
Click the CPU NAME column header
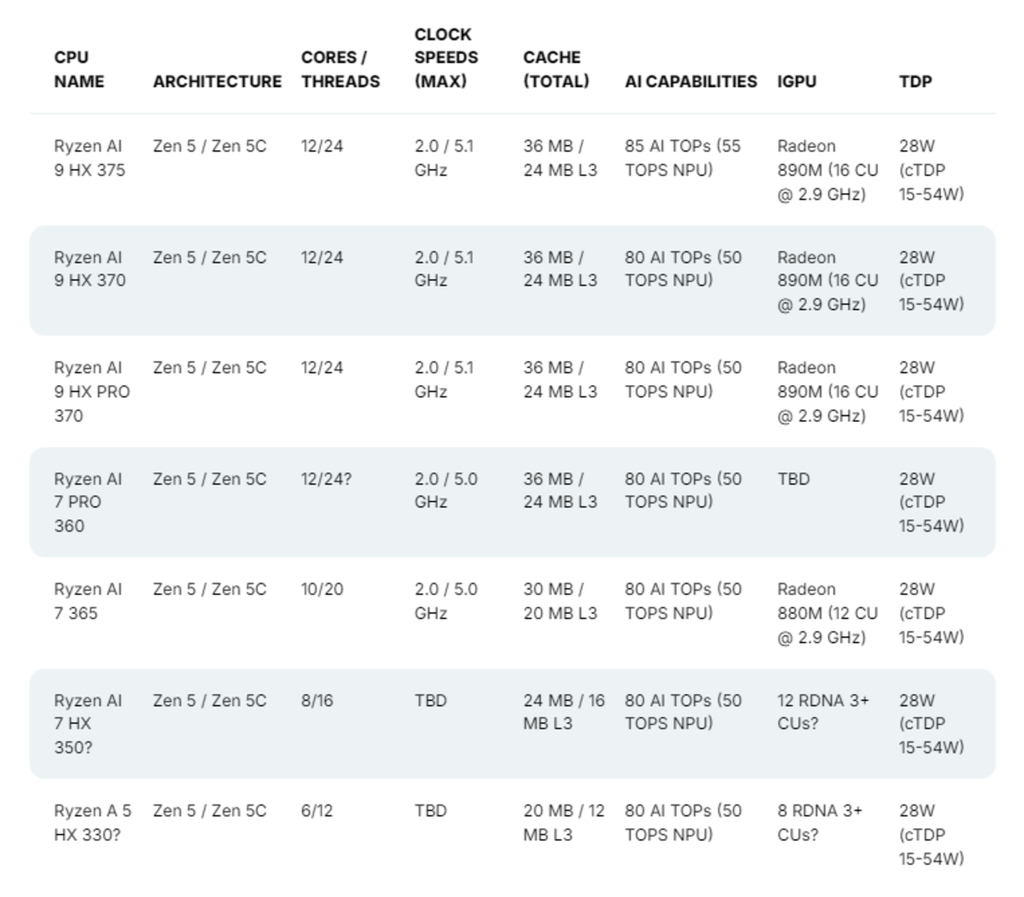tap(79, 69)
